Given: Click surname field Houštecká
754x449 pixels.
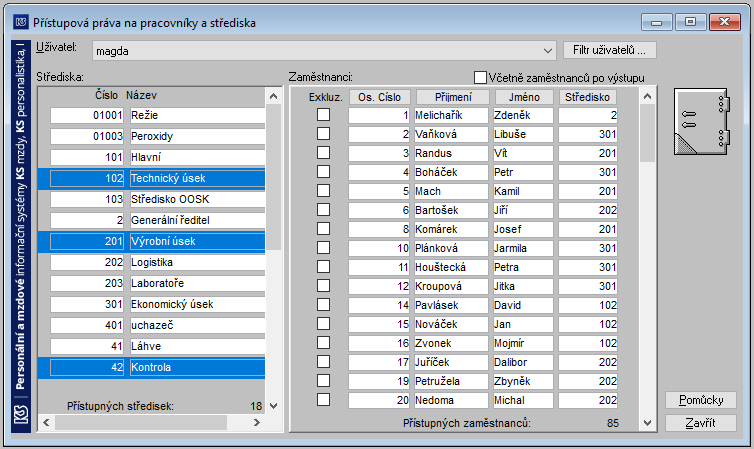Looking at the screenshot, I should coord(451,267).
